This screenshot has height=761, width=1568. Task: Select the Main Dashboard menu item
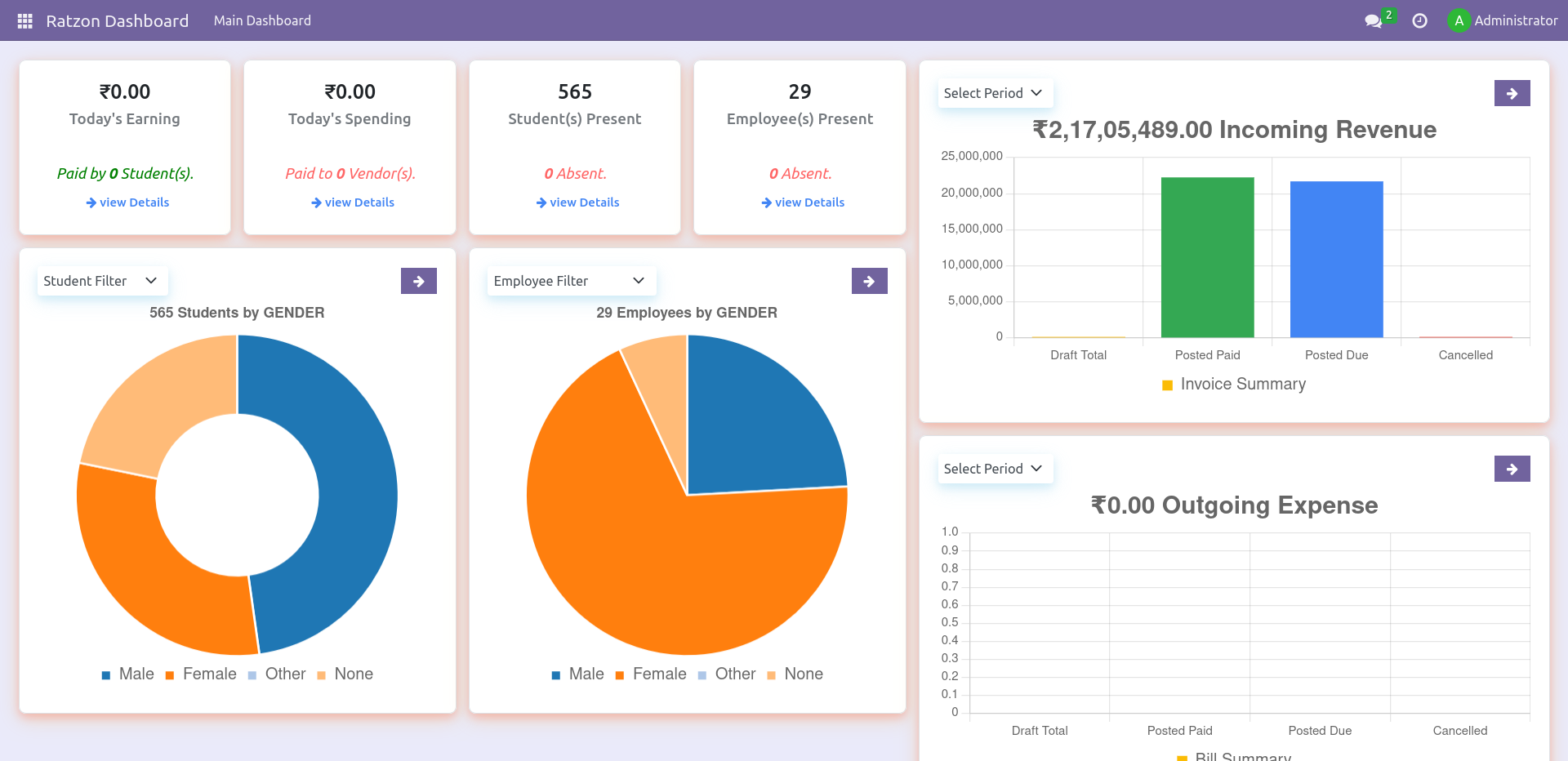(x=262, y=20)
